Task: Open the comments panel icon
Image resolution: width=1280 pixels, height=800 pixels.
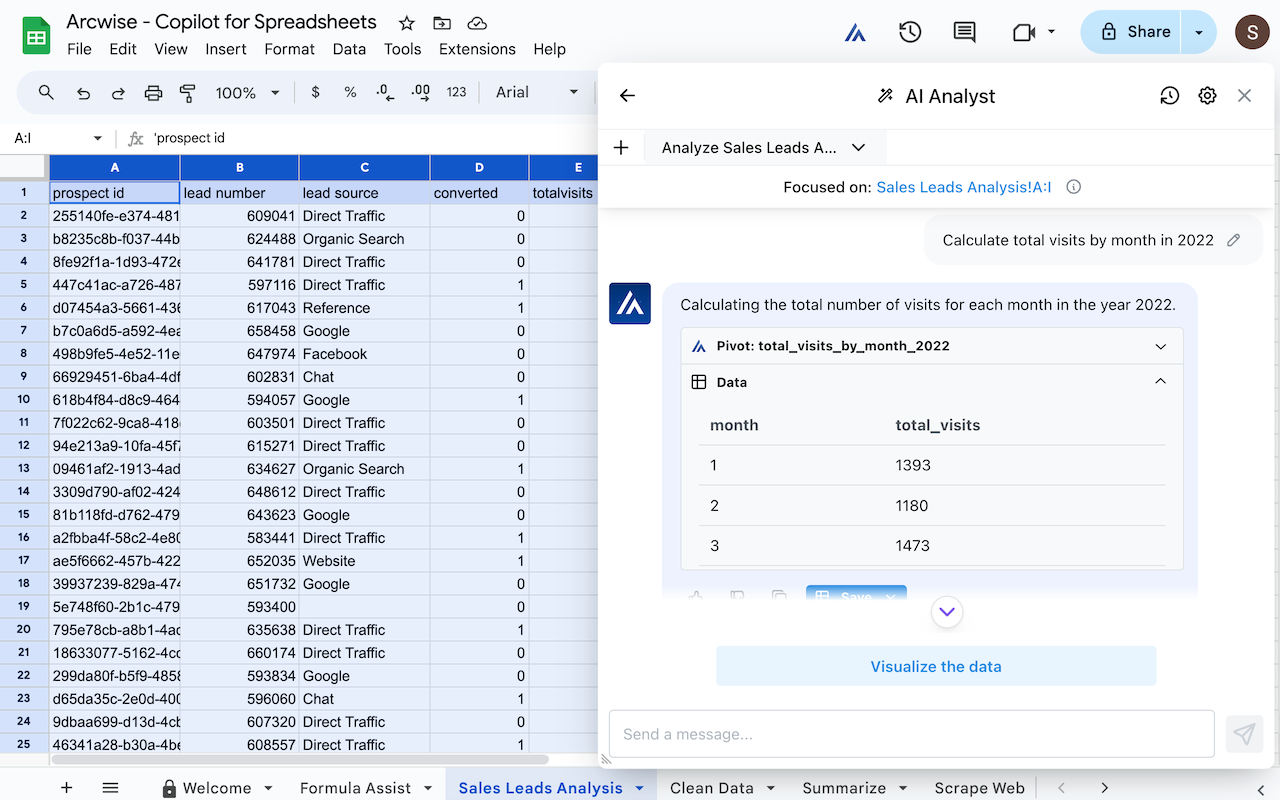Action: pyautogui.click(x=963, y=32)
